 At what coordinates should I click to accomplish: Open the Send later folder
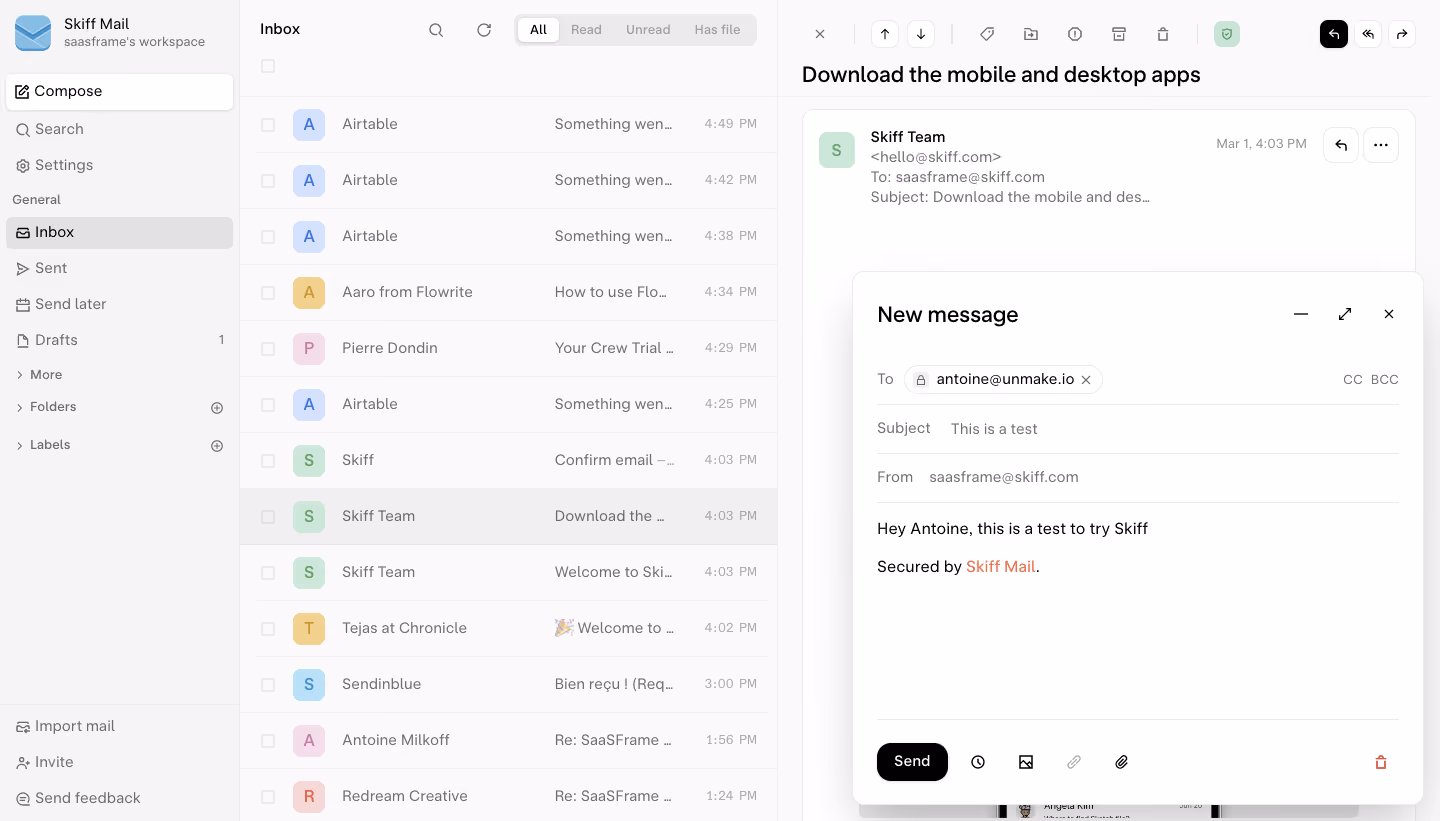pos(119,304)
